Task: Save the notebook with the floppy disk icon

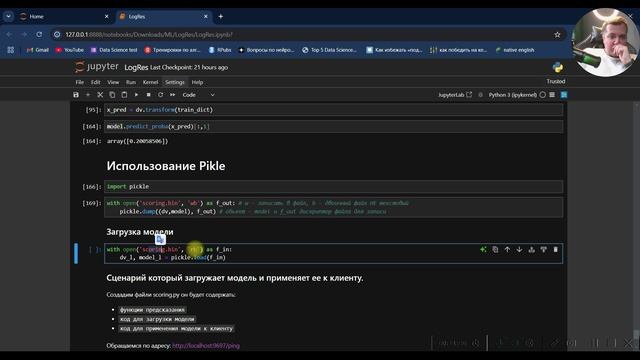Action: coord(76,95)
